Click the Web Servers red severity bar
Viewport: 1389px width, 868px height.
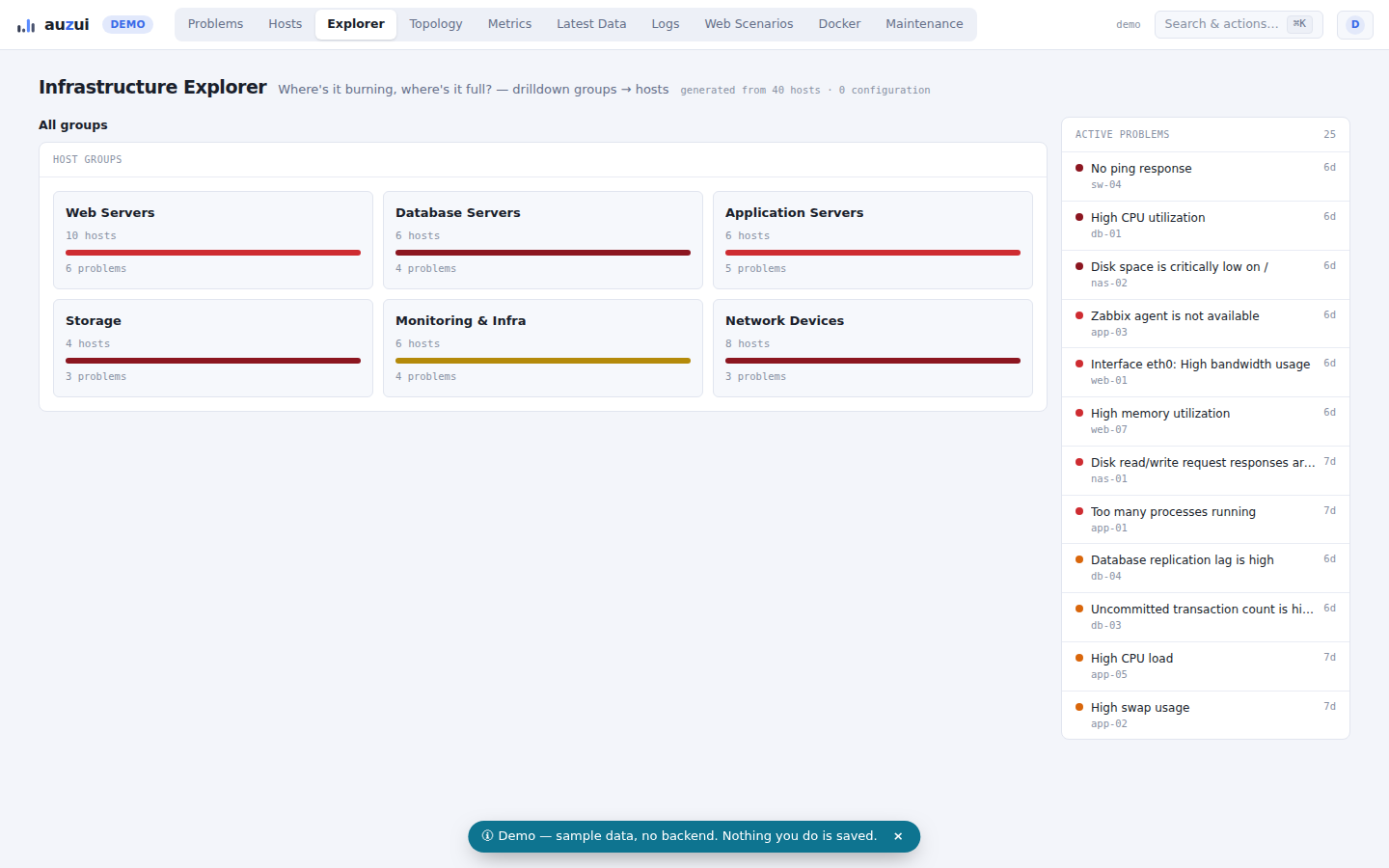point(213,253)
